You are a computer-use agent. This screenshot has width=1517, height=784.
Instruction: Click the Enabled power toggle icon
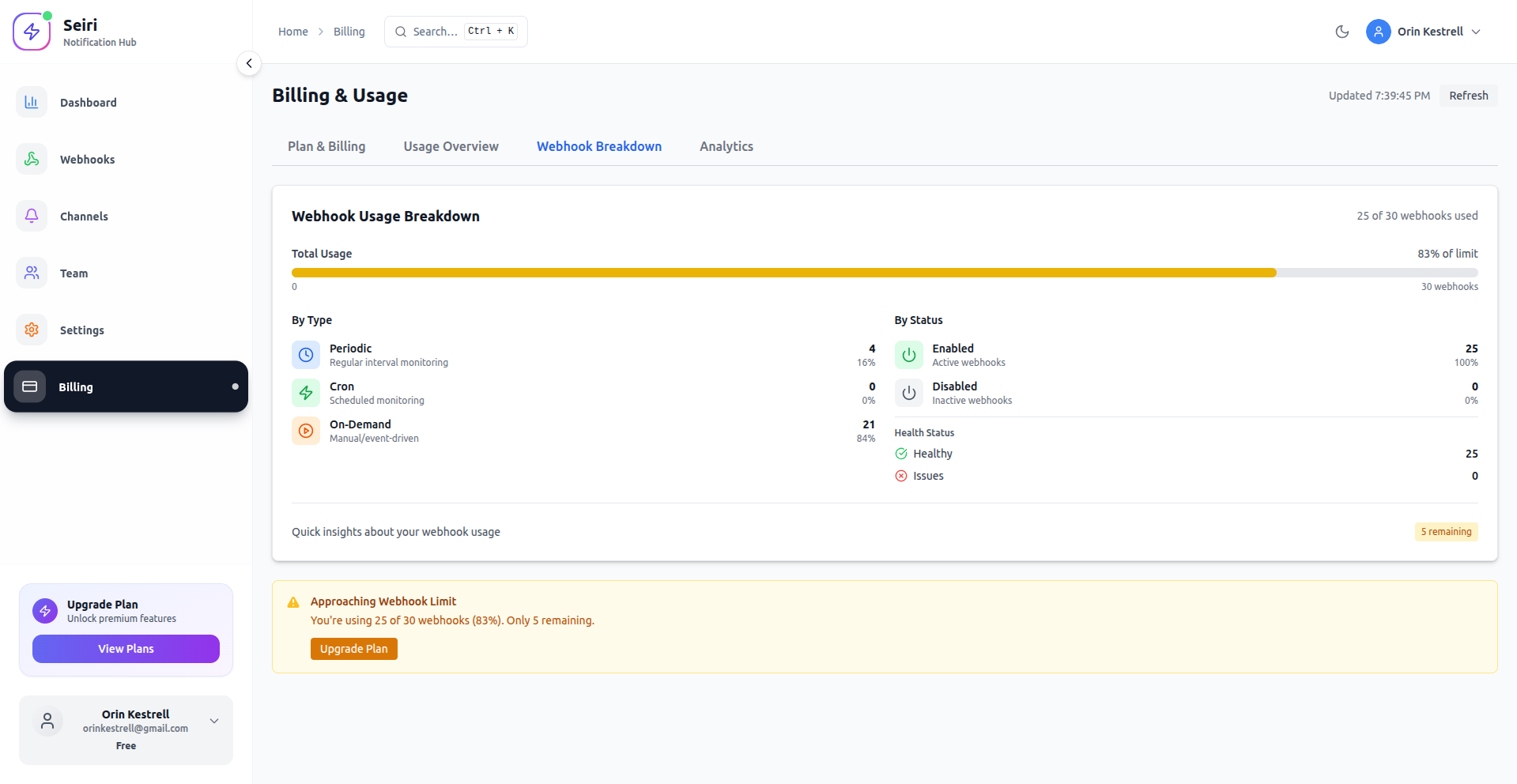[x=908, y=354]
